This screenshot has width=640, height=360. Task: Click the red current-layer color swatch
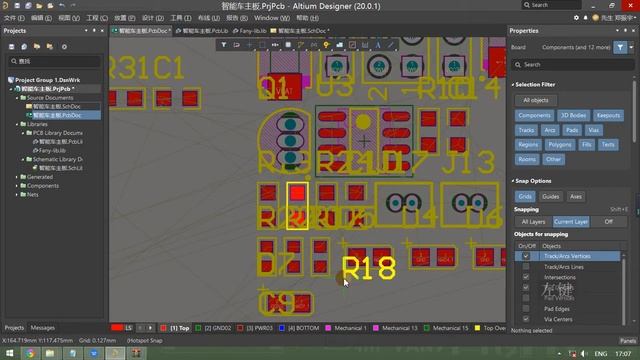pos(117,328)
